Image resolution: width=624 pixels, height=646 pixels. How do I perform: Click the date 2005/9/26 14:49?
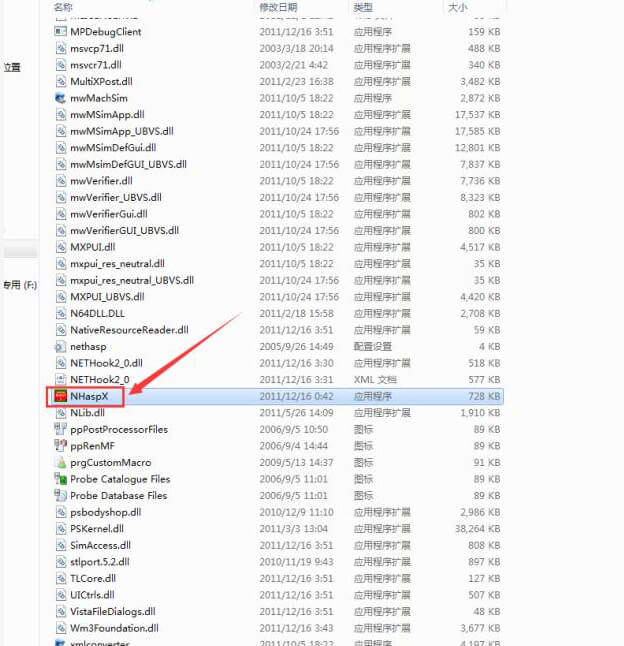pos(296,347)
